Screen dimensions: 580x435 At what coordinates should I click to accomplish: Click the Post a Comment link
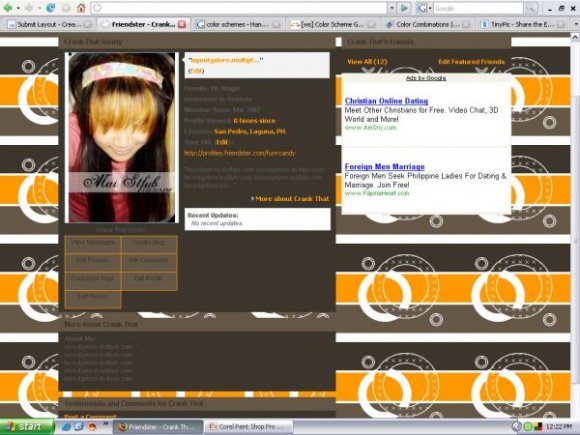[90, 416]
